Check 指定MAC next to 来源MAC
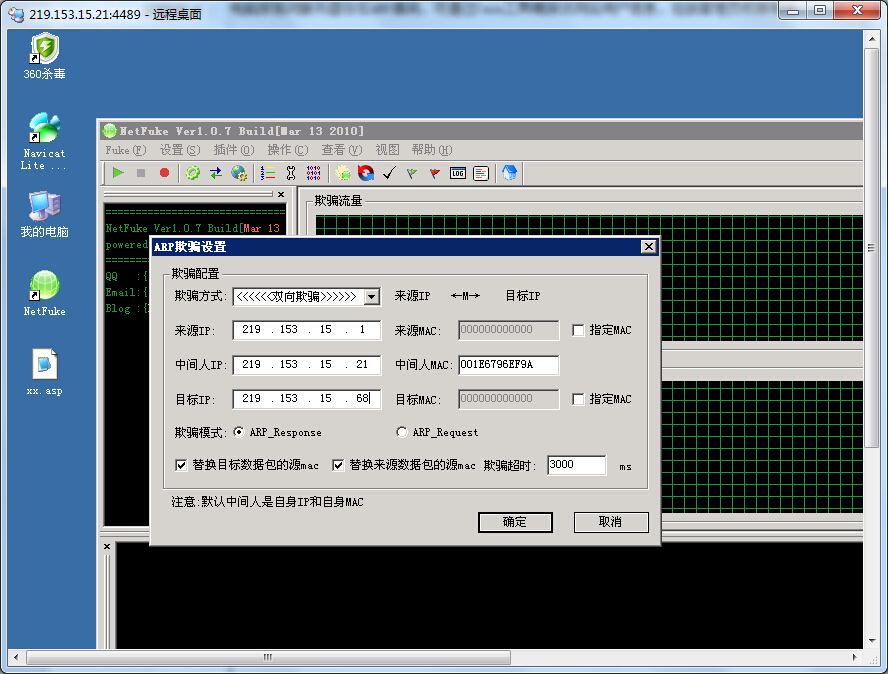The height and width of the screenshot is (674, 888). [x=578, y=330]
